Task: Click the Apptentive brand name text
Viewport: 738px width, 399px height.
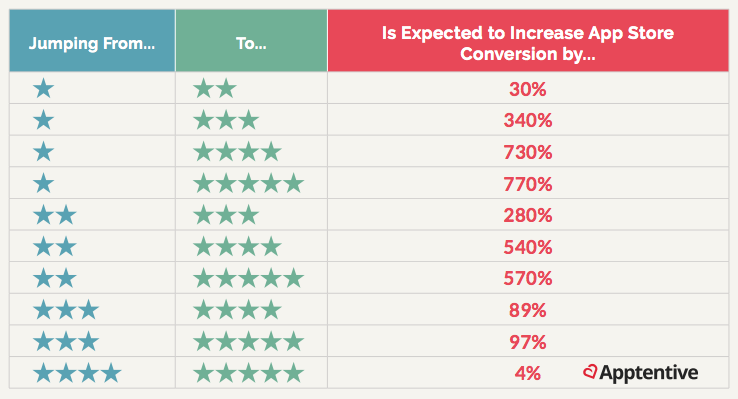Action: point(649,373)
